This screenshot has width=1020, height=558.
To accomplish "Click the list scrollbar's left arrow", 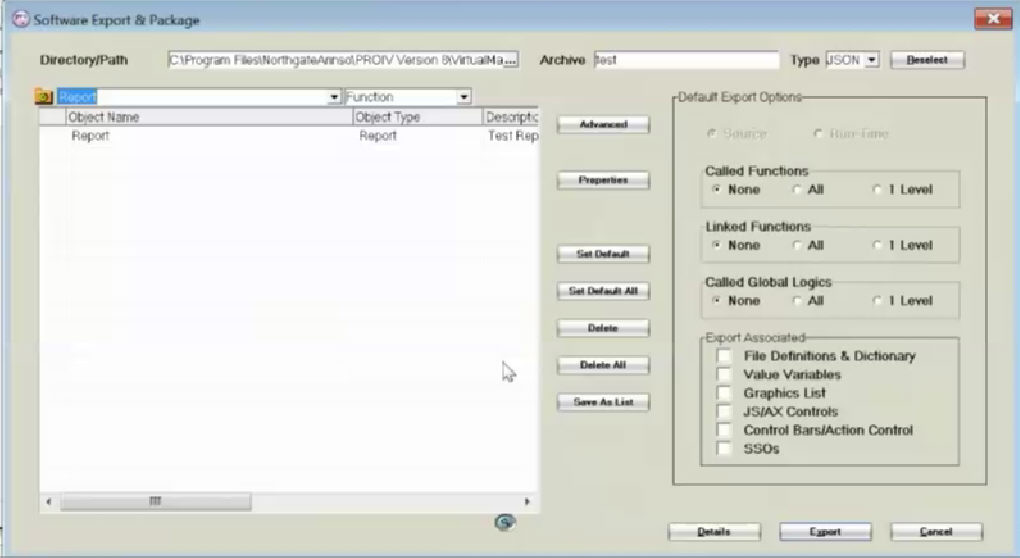I will 49,501.
